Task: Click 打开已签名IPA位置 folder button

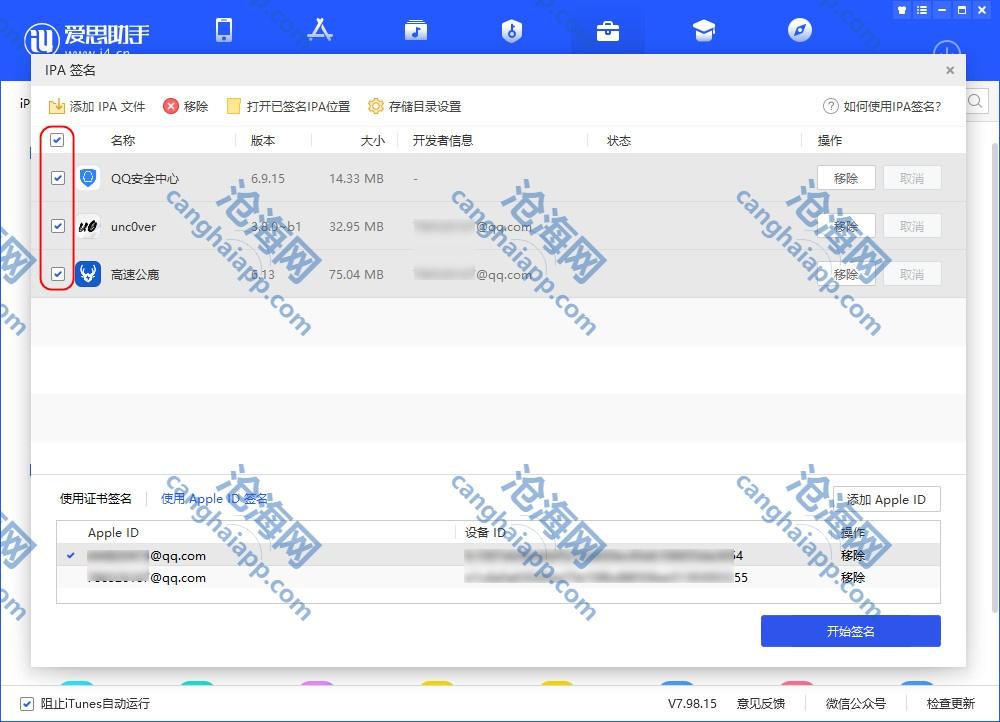Action: (x=288, y=106)
